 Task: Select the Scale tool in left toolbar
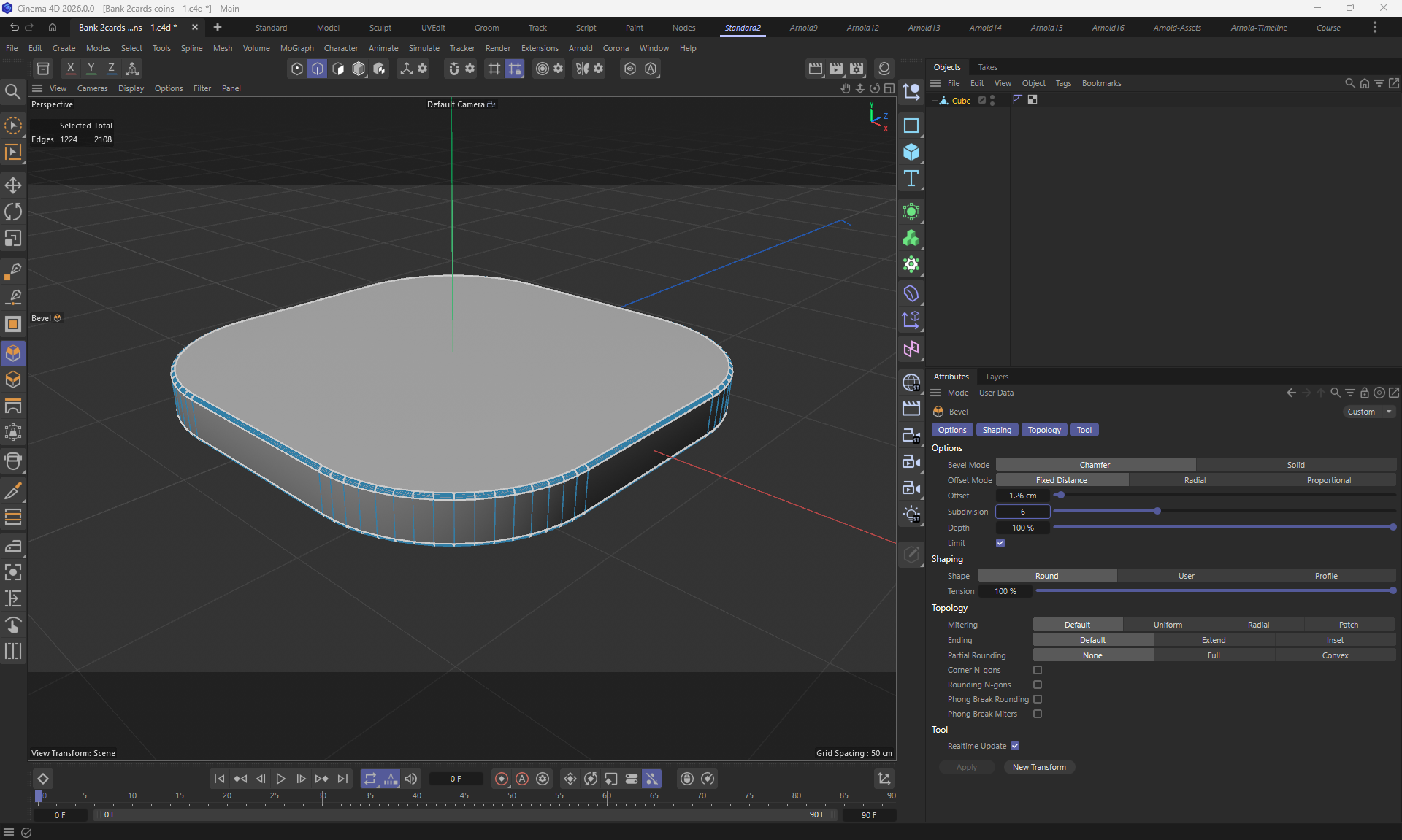(13, 239)
